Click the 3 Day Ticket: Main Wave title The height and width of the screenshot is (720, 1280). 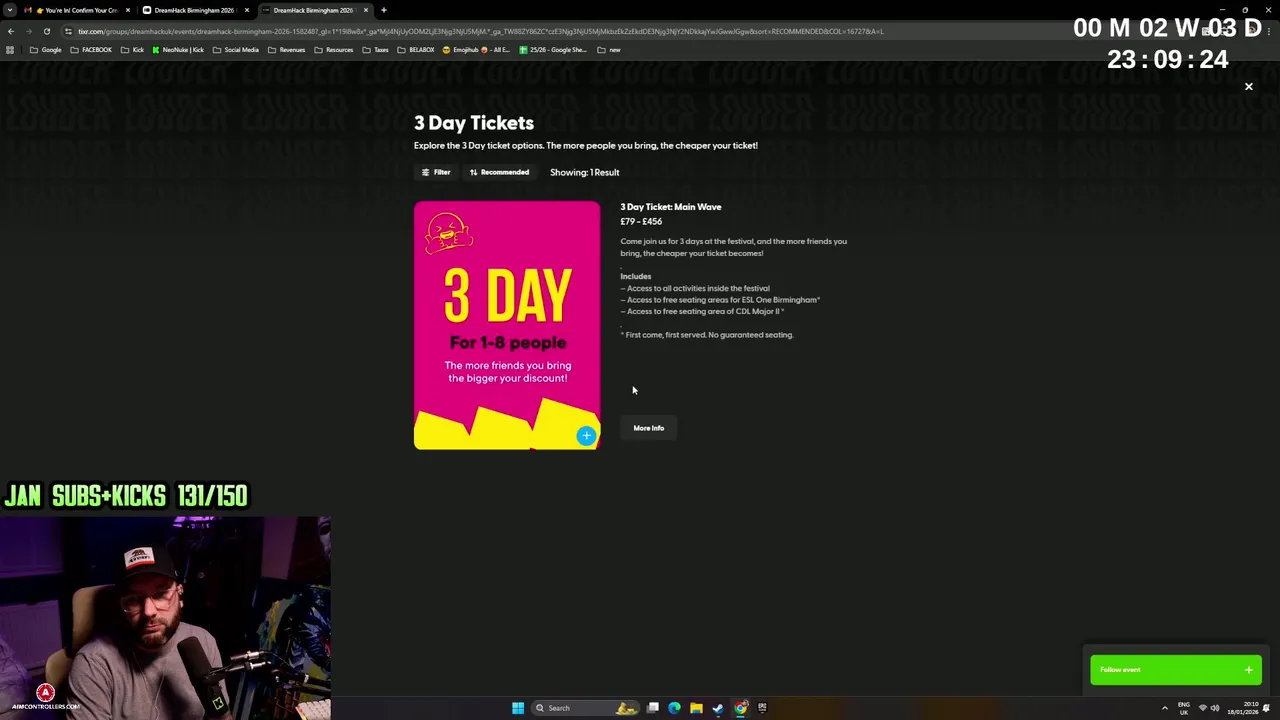tap(670, 207)
